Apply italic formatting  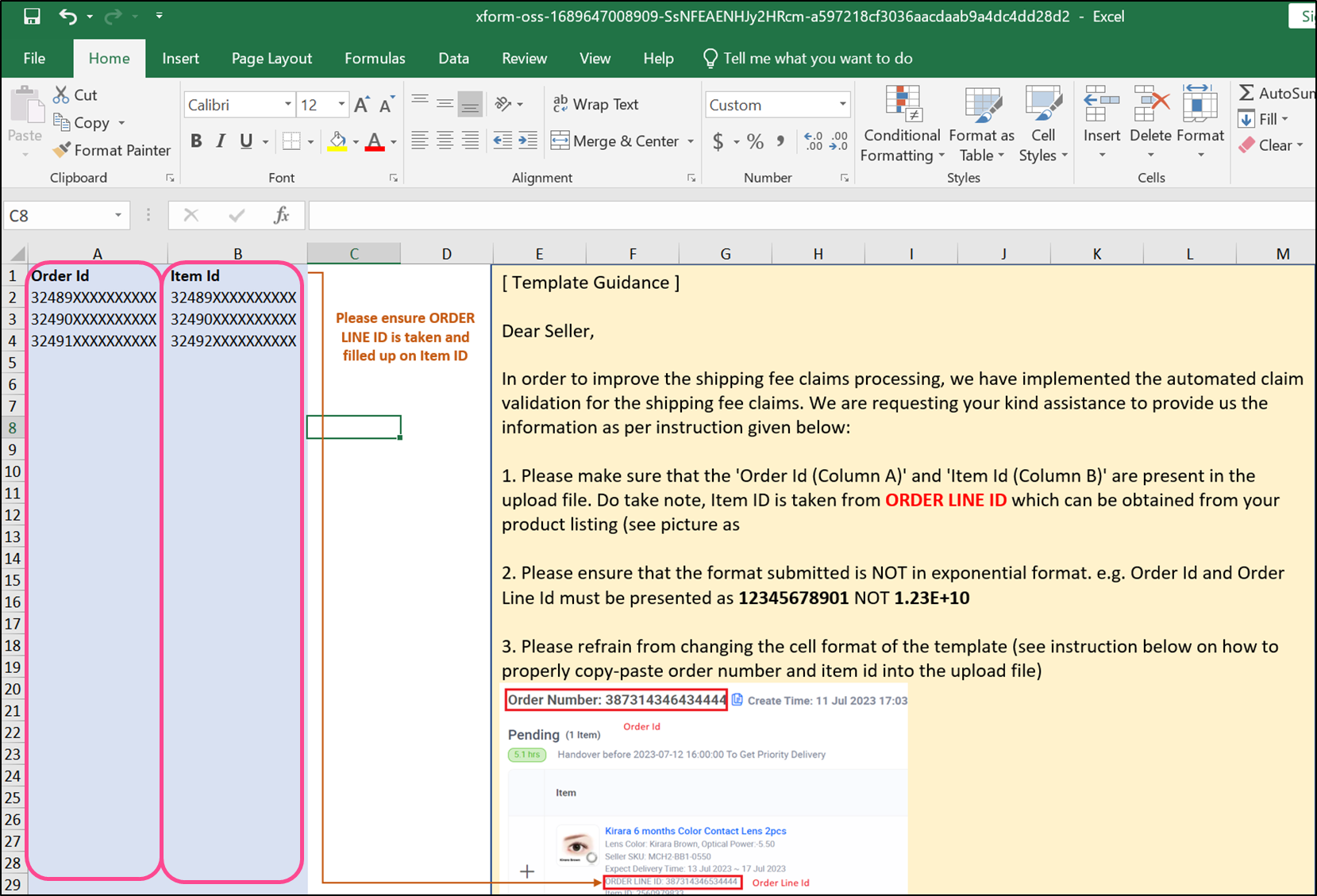click(220, 140)
